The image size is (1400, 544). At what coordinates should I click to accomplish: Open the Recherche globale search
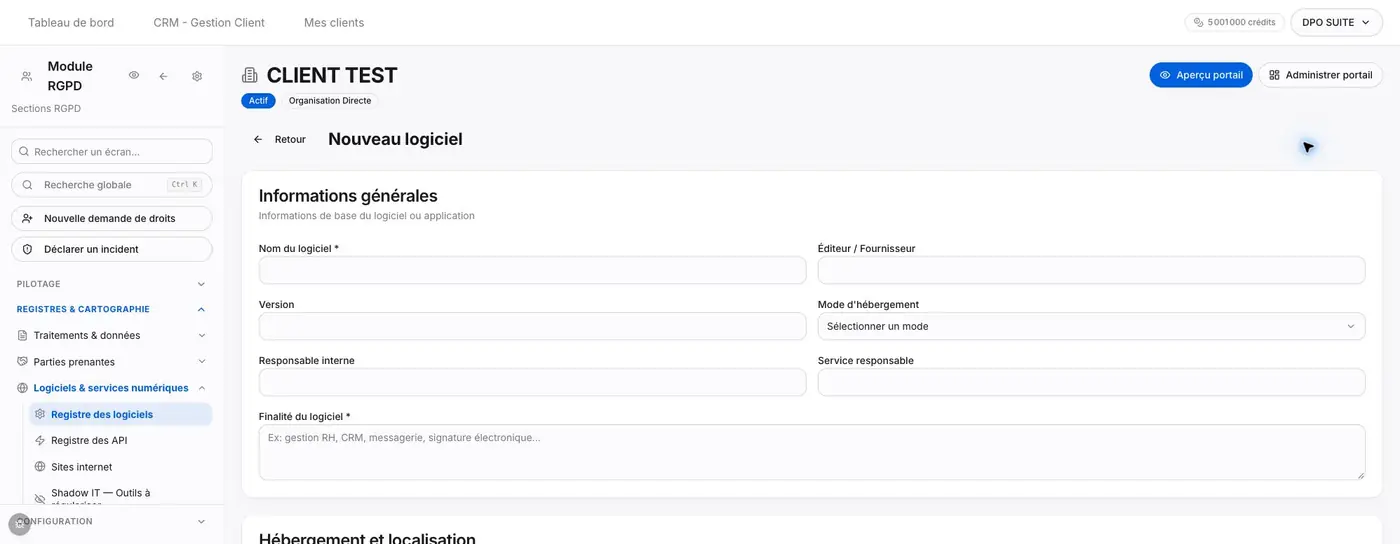pos(112,185)
